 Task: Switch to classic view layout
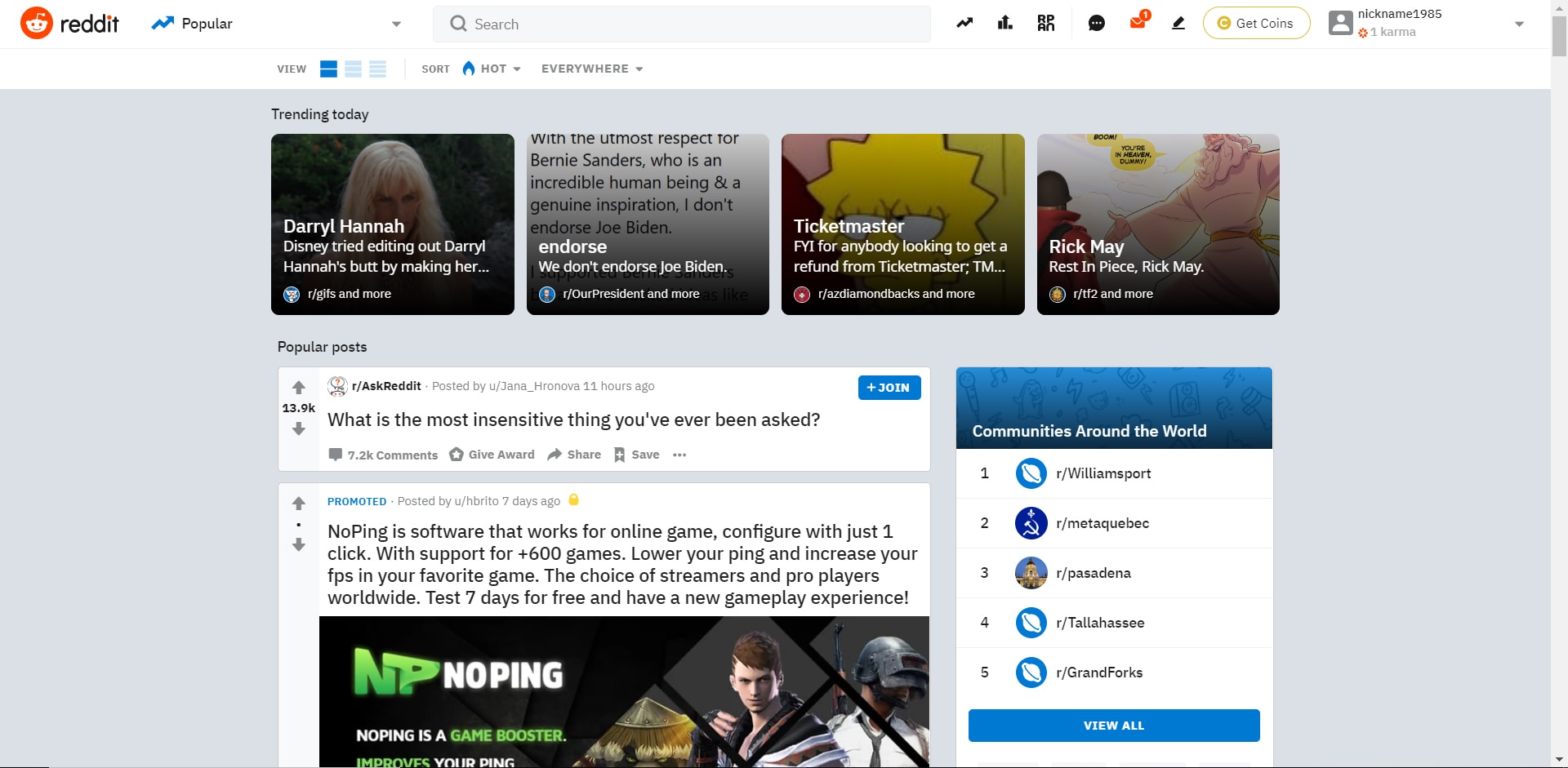[353, 69]
